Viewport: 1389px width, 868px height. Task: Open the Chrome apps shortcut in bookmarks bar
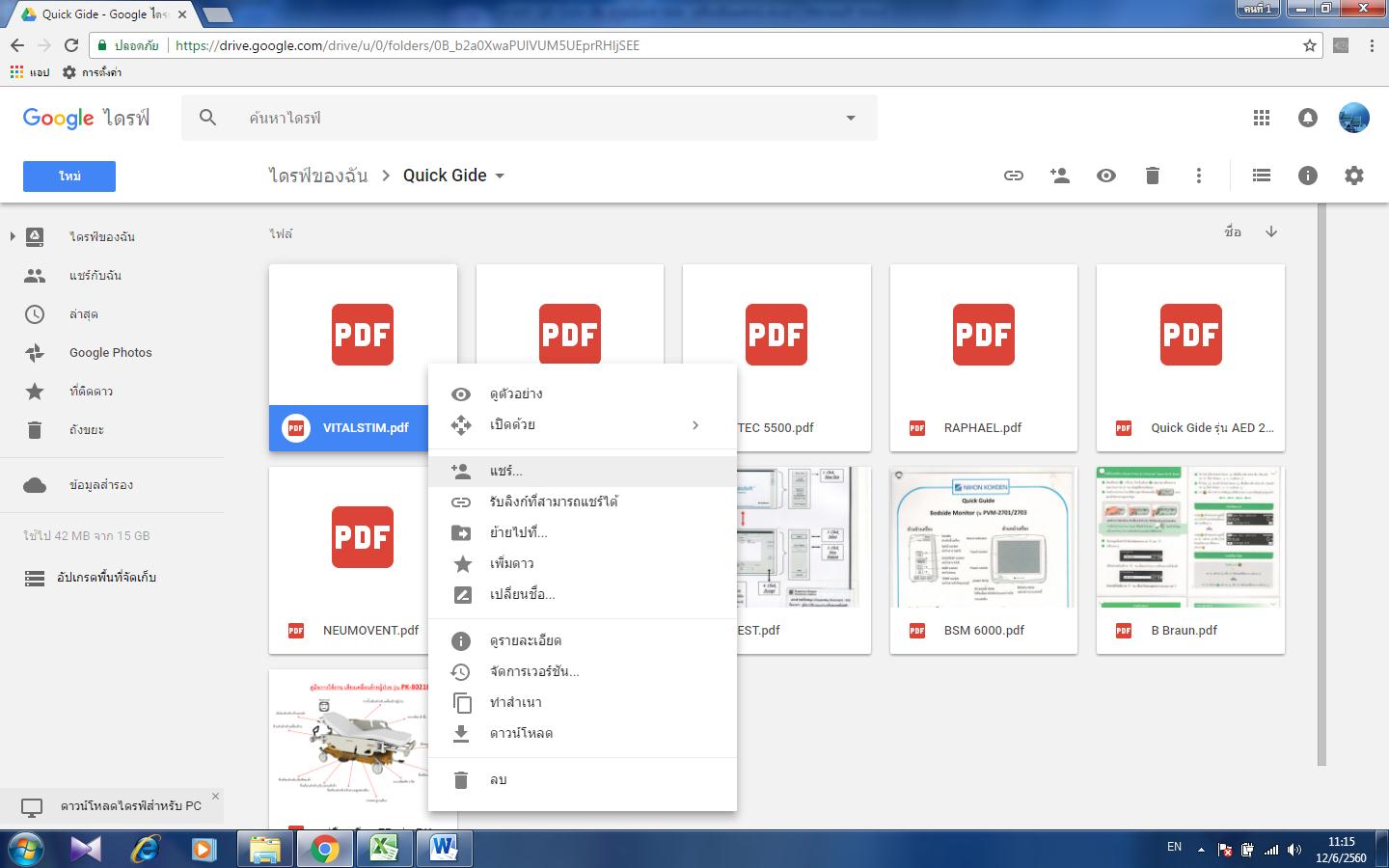click(x=29, y=72)
